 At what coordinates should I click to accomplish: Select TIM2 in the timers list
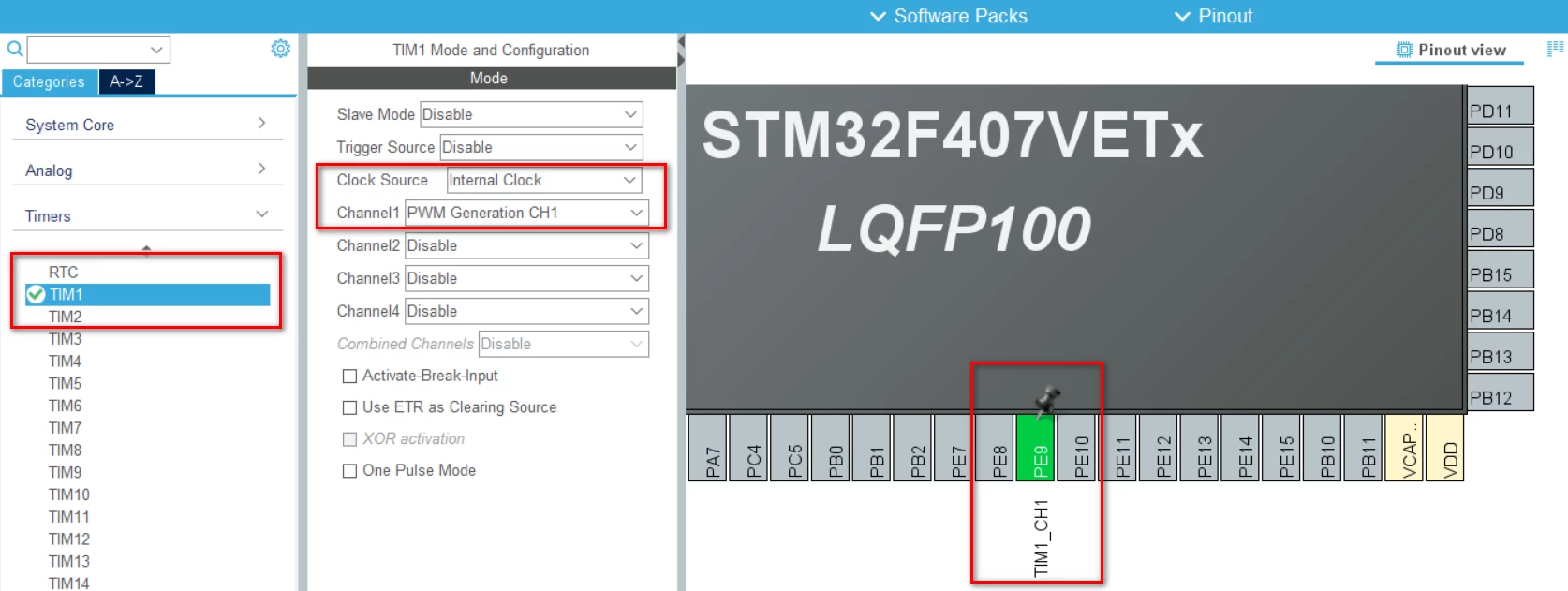(x=66, y=317)
